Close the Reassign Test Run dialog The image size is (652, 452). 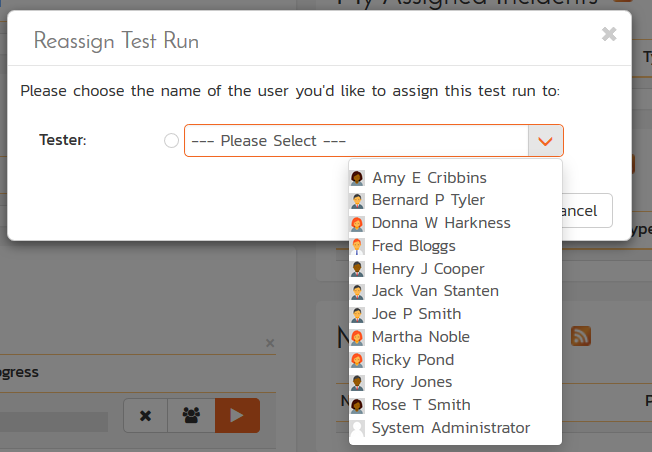(x=609, y=34)
